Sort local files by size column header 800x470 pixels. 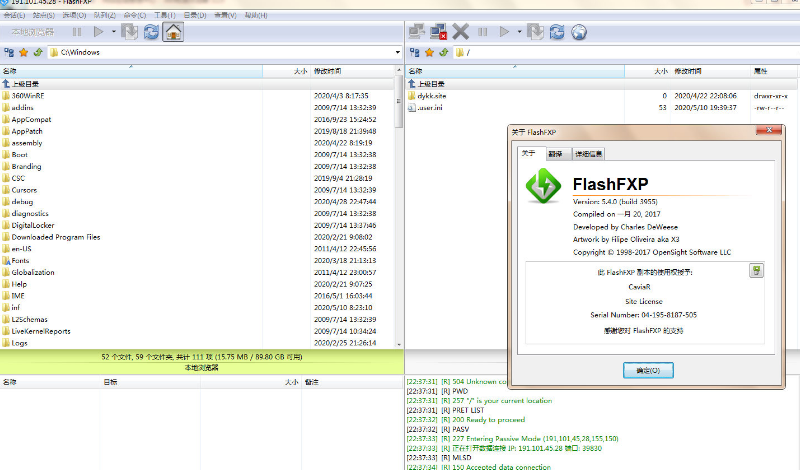(286, 71)
